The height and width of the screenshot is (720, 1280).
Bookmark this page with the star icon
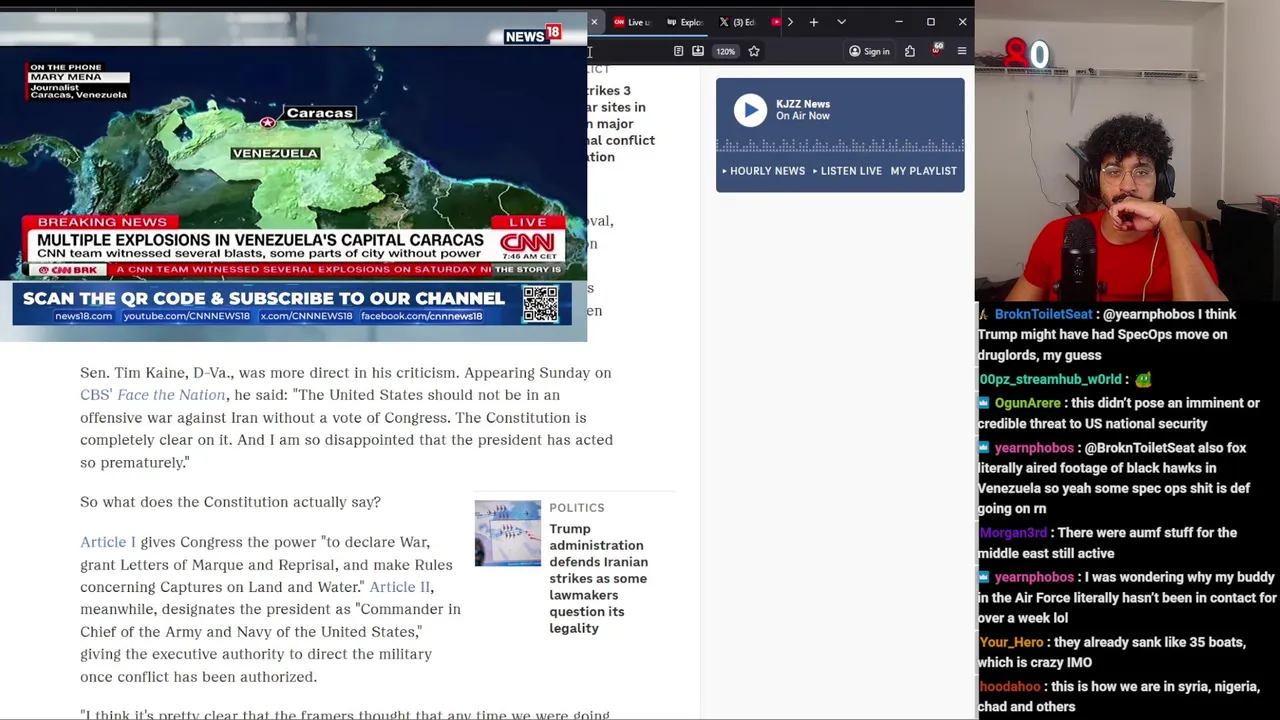754,51
